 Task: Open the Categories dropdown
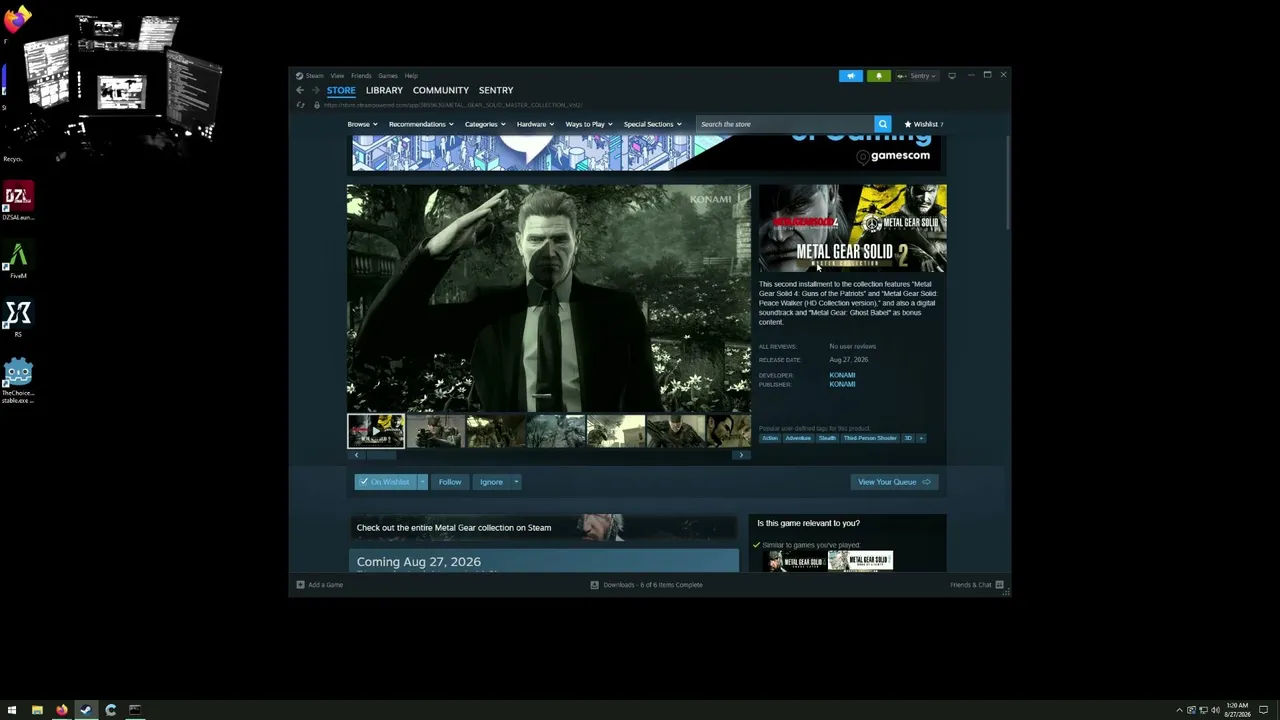coord(484,124)
